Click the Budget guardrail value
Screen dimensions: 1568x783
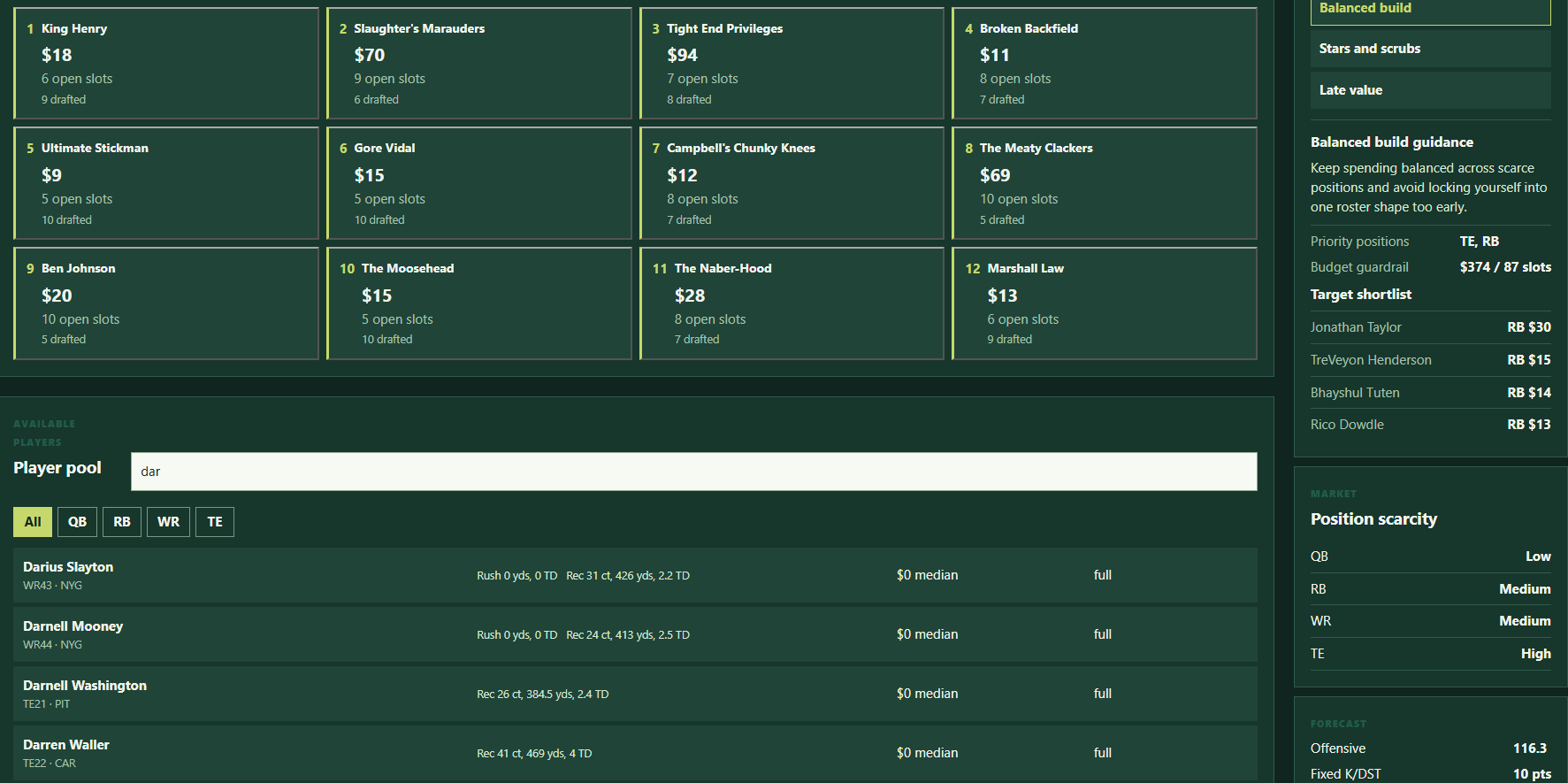pos(1505,267)
